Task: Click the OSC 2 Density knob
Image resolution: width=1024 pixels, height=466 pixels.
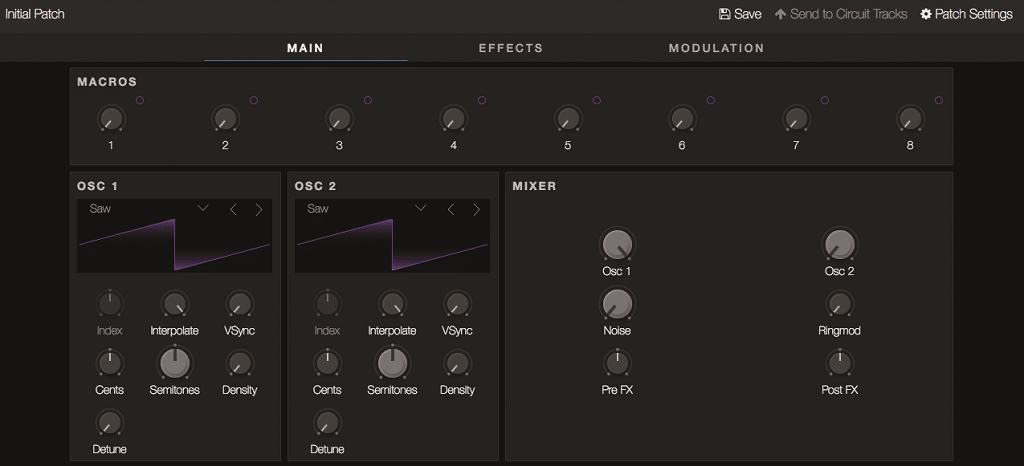Action: click(x=457, y=364)
